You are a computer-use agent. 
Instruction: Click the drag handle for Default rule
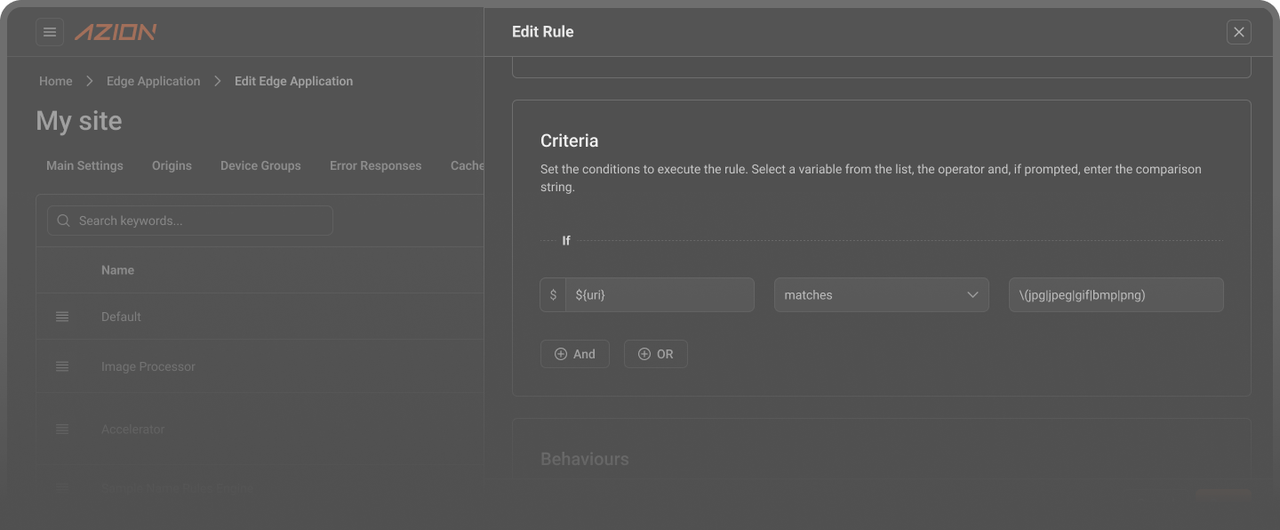pos(62,317)
